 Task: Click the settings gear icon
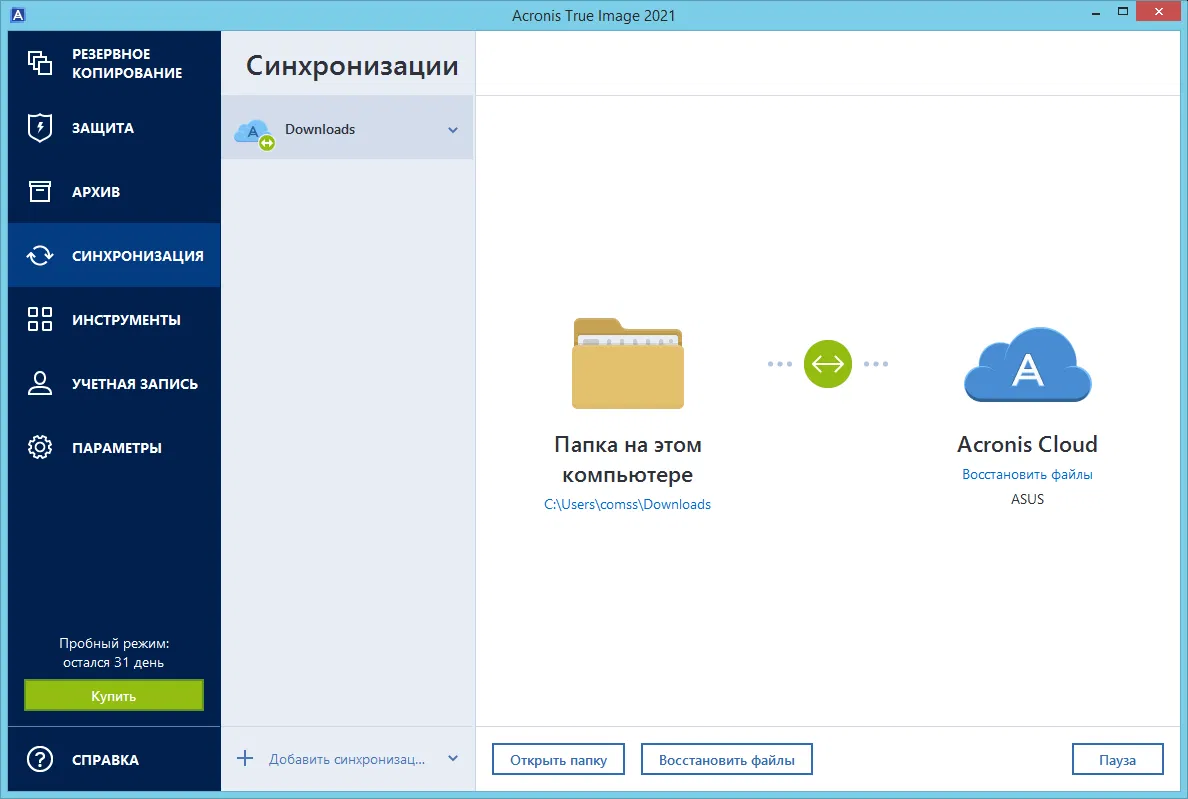[39, 448]
